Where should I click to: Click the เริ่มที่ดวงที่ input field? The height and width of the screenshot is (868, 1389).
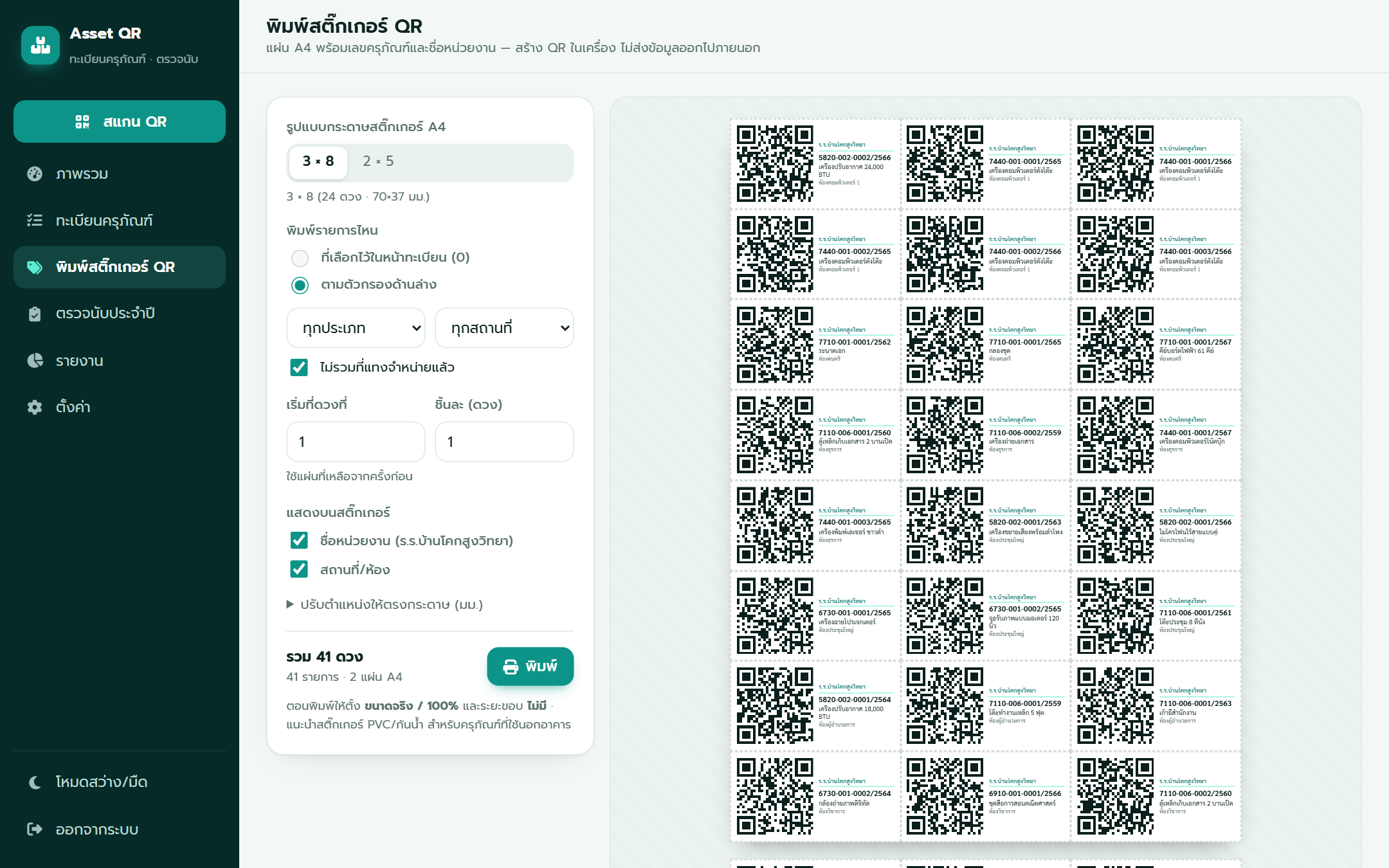[356, 442]
